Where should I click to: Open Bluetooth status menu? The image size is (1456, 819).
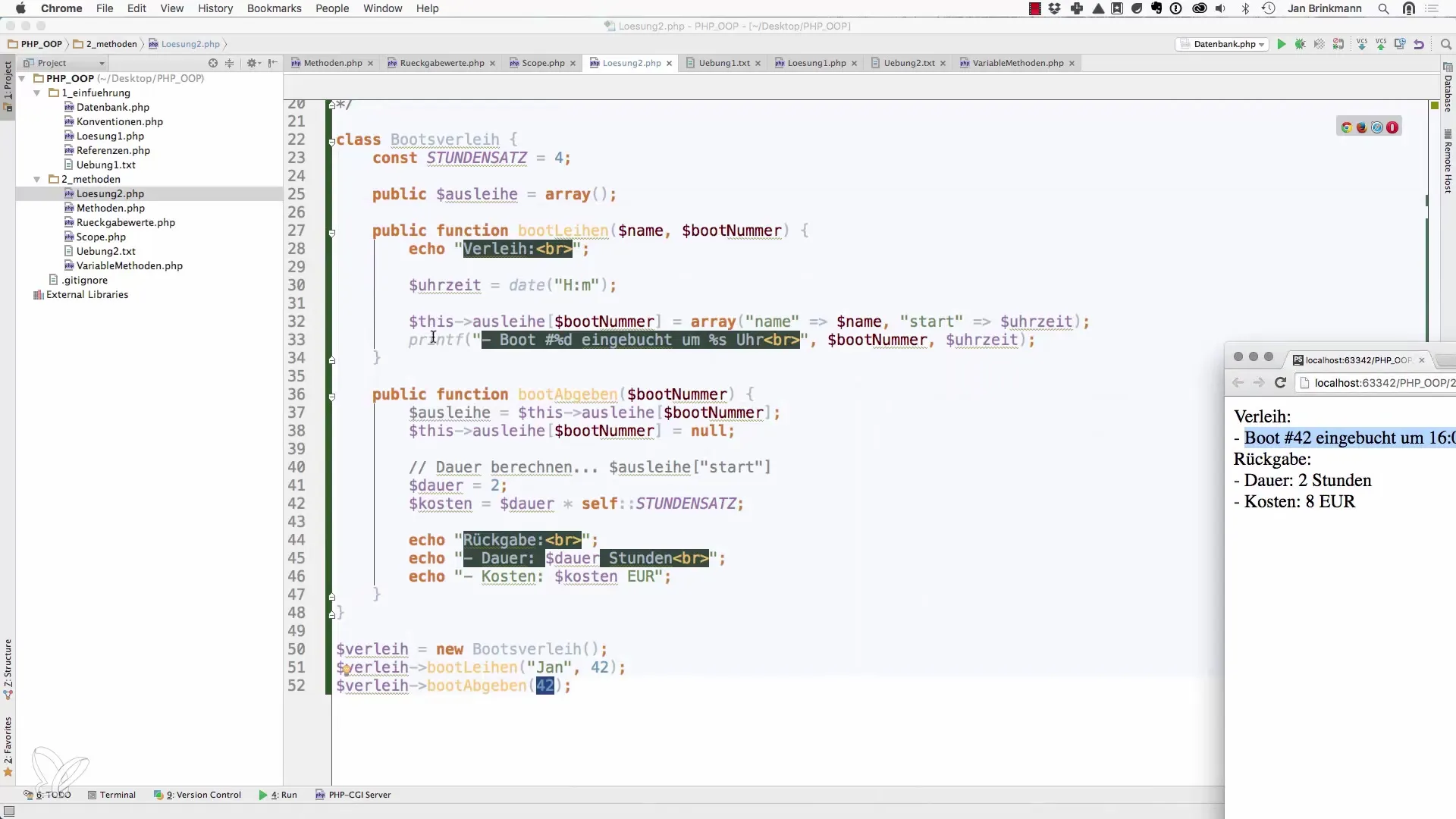[x=1245, y=8]
